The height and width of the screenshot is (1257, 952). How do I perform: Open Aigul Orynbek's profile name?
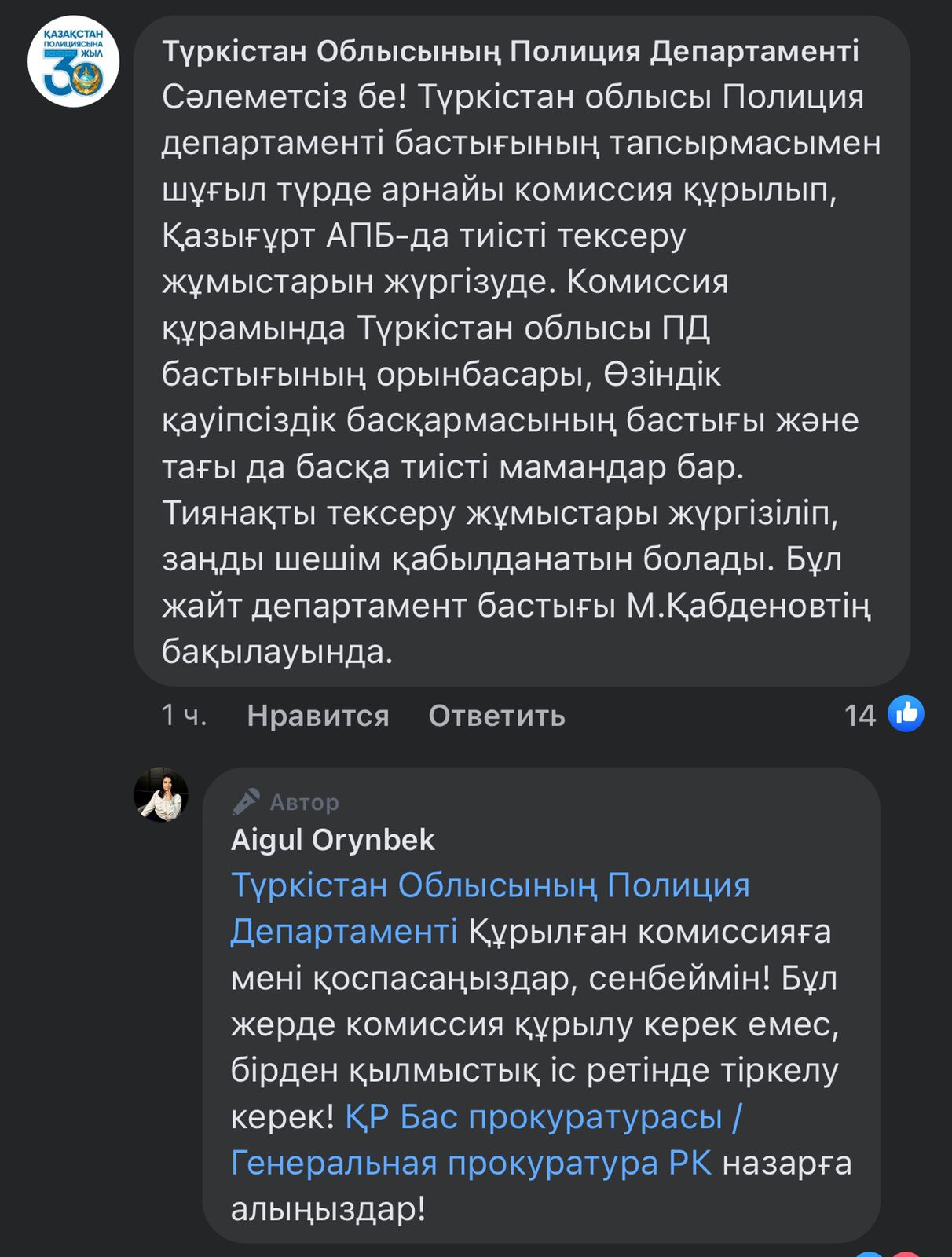(x=332, y=840)
